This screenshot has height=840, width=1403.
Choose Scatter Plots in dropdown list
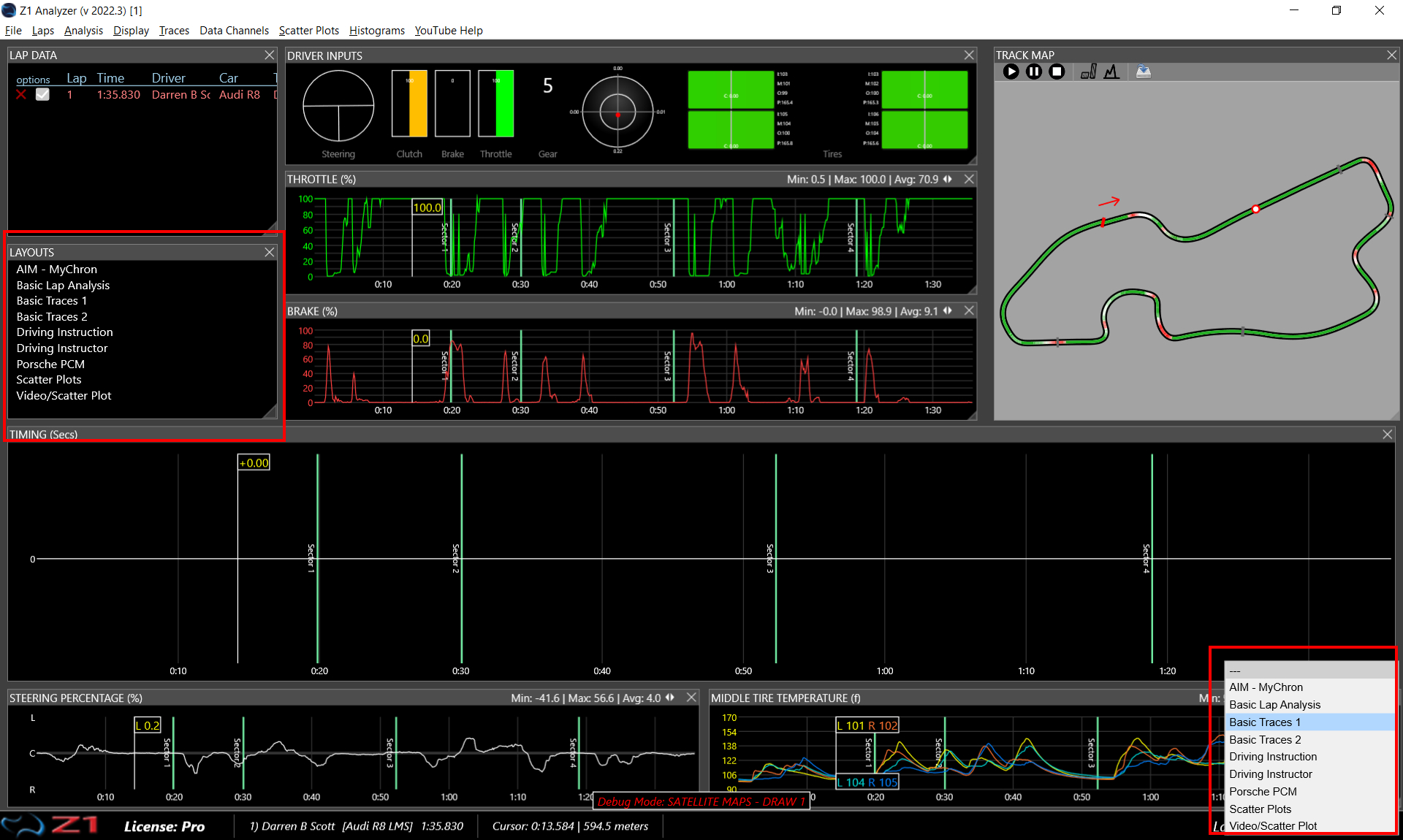[1310, 809]
